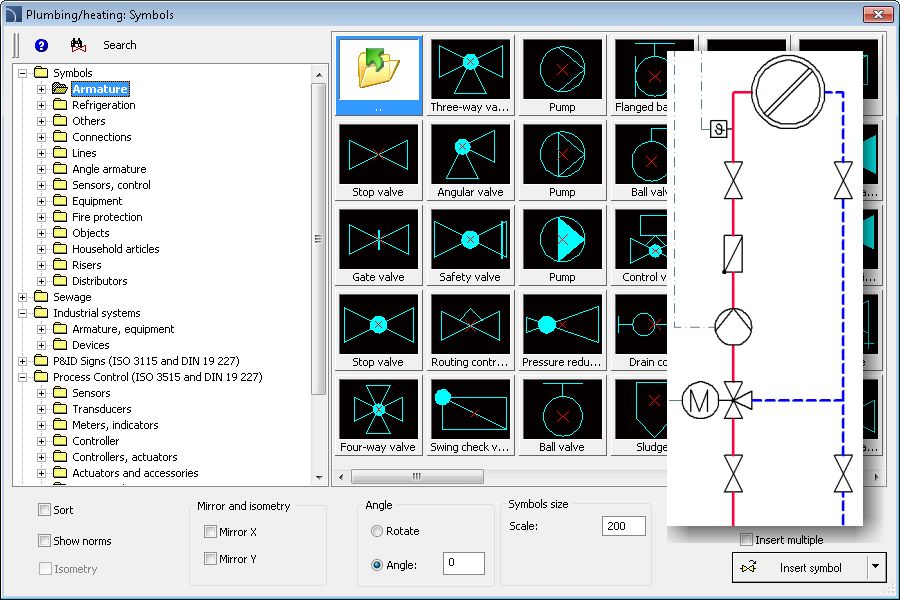Select the Four-way valve symbol
The height and width of the screenshot is (600, 900).
tap(379, 416)
